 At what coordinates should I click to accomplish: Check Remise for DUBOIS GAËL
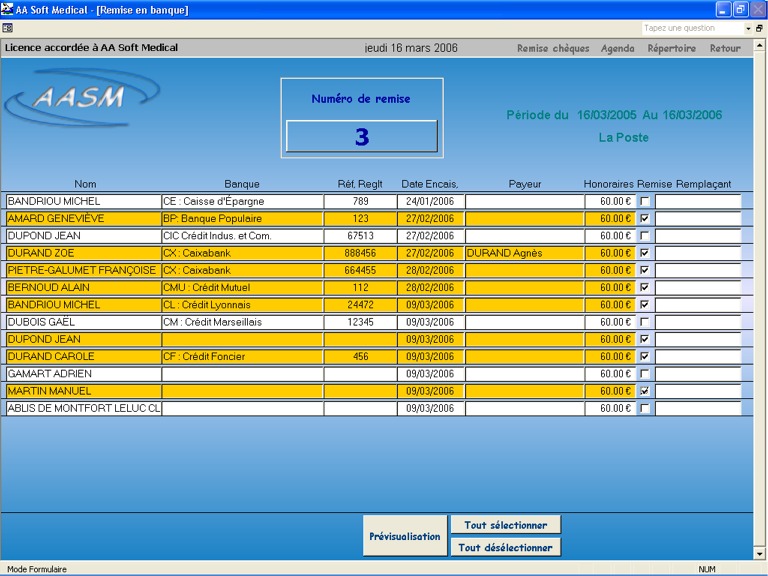coord(645,322)
